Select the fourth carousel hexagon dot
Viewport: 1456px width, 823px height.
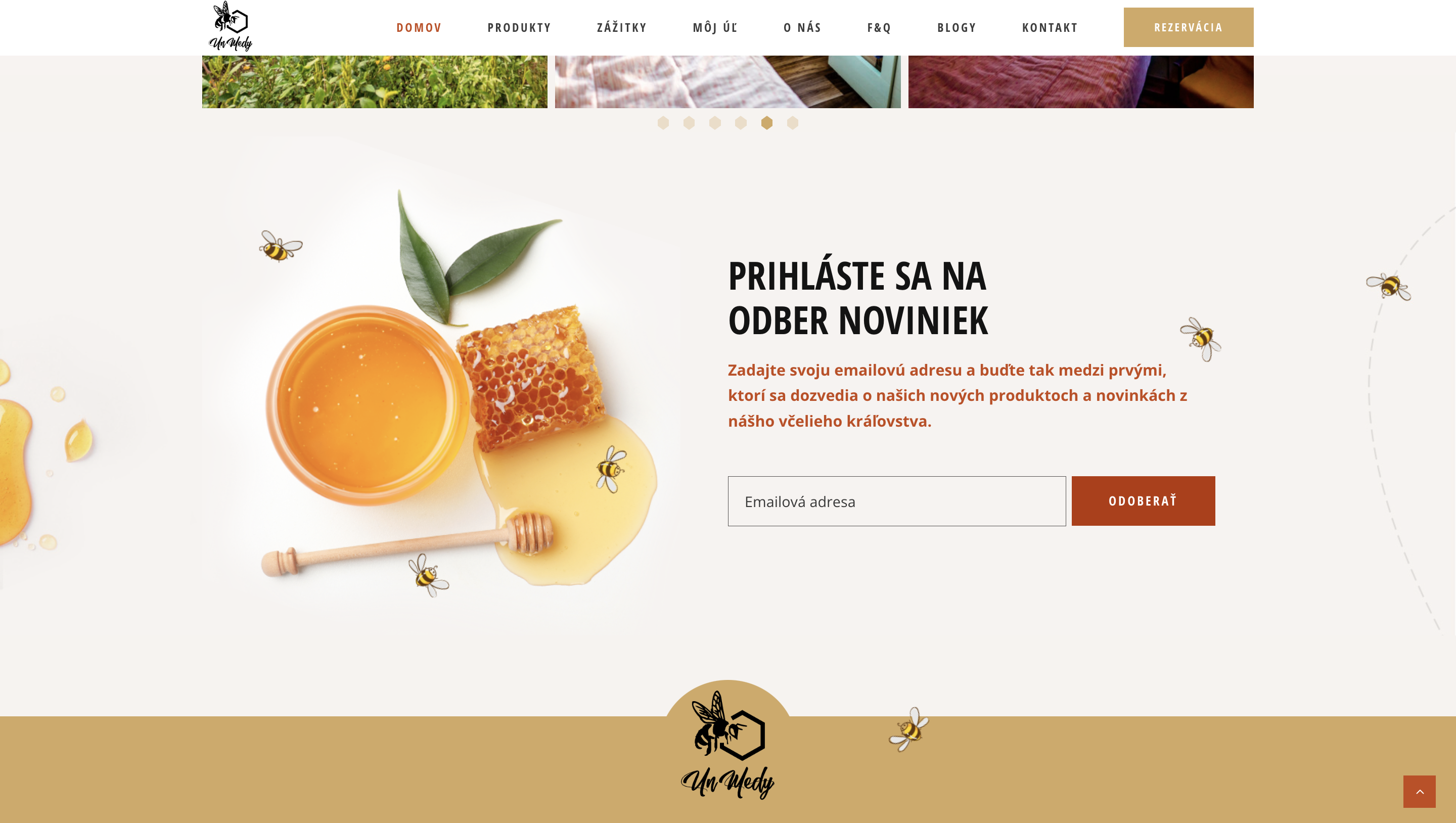point(741,123)
